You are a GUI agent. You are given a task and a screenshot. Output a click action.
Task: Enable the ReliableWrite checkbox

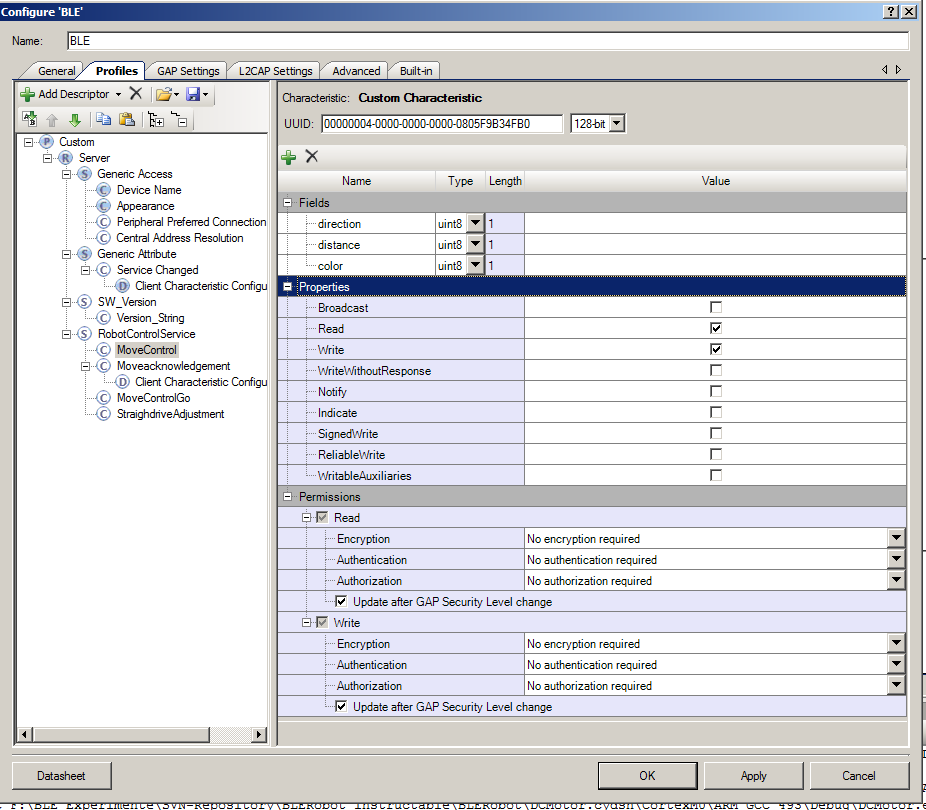coord(716,454)
